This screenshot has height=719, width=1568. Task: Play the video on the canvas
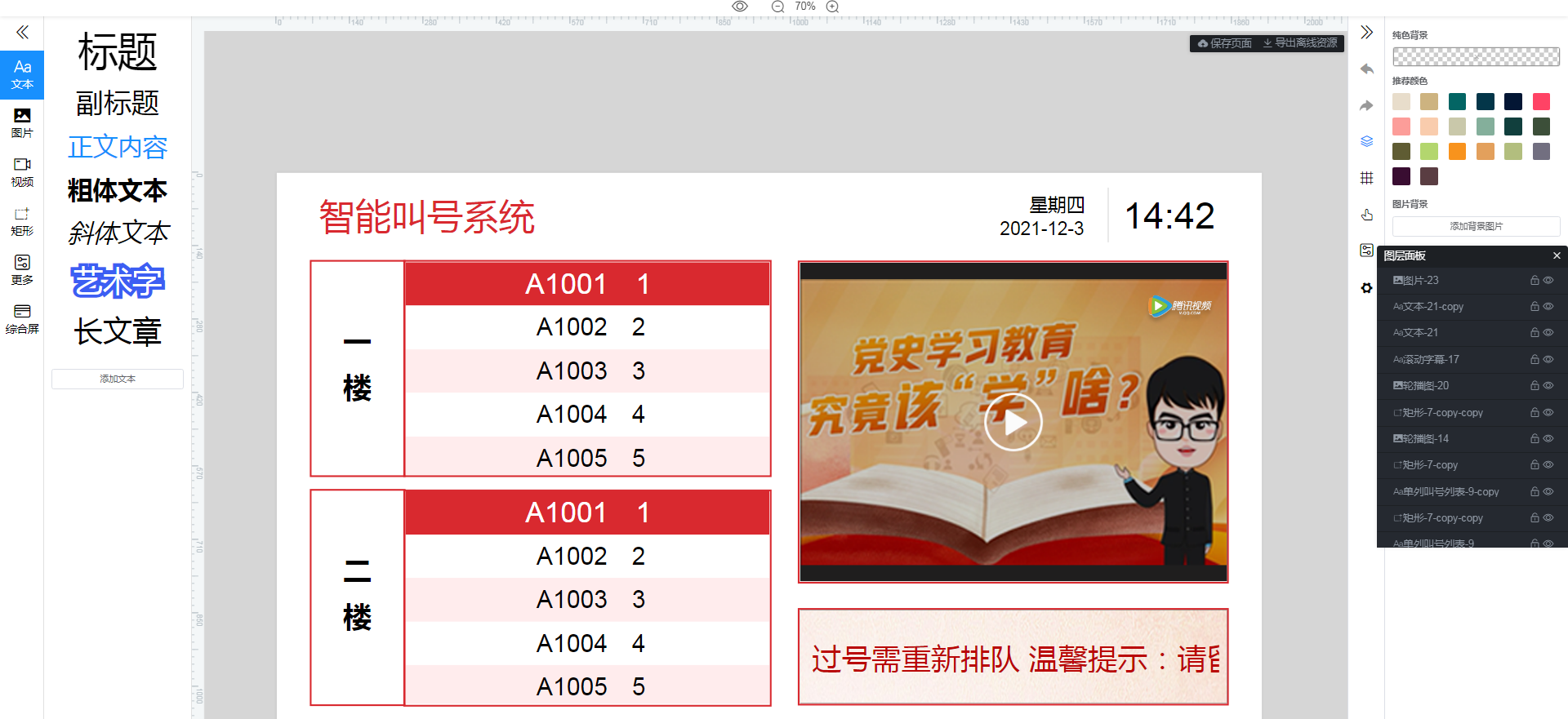point(1013,422)
